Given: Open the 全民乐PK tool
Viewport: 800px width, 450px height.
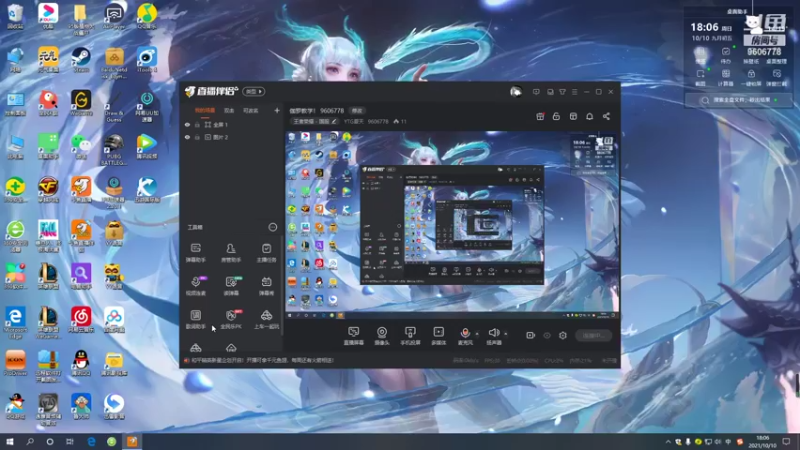Looking at the screenshot, I should (231, 319).
